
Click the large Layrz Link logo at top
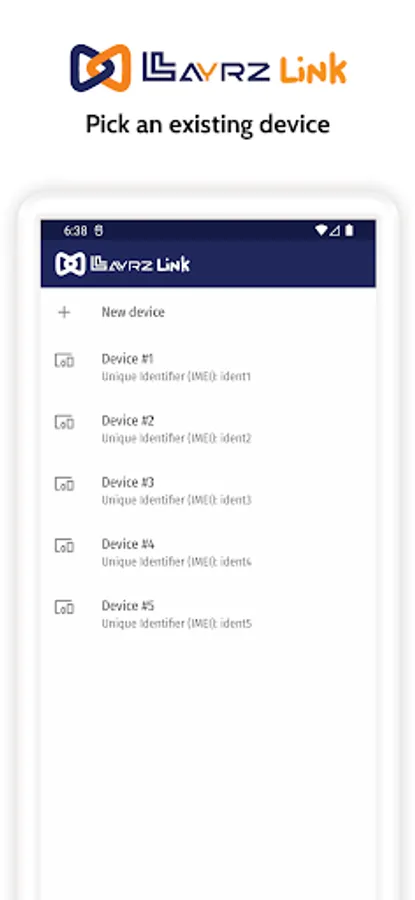coord(208,68)
